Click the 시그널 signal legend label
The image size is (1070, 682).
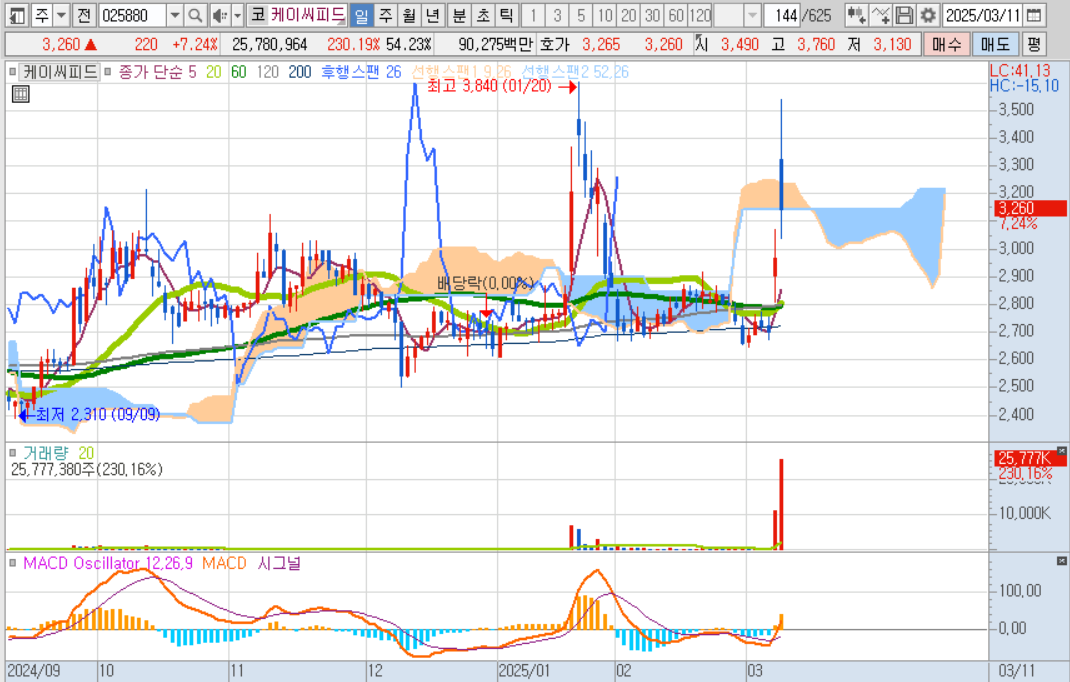point(280,563)
